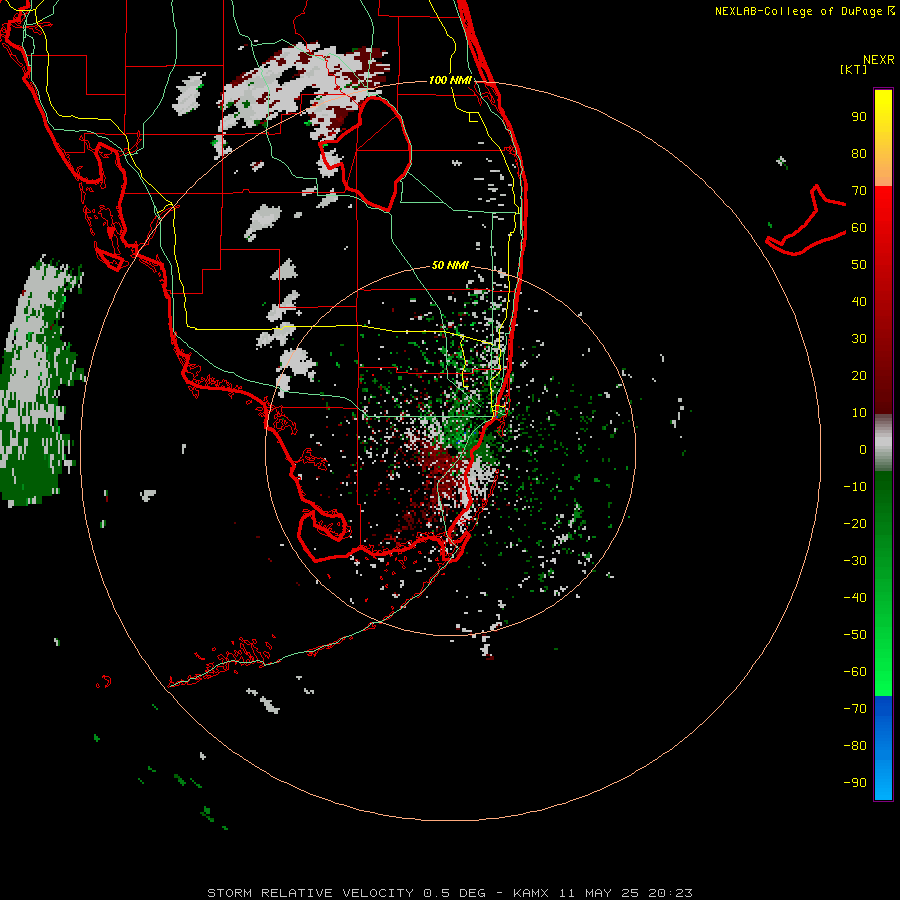Screen dimensions: 900x900
Task: Click the -90 value on the scale
Action: pos(855,783)
